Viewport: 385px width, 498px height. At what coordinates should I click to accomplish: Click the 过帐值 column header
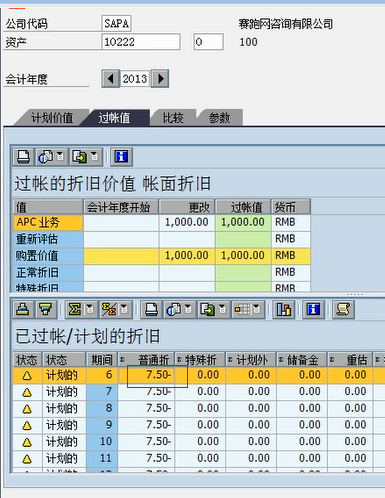[243, 207]
